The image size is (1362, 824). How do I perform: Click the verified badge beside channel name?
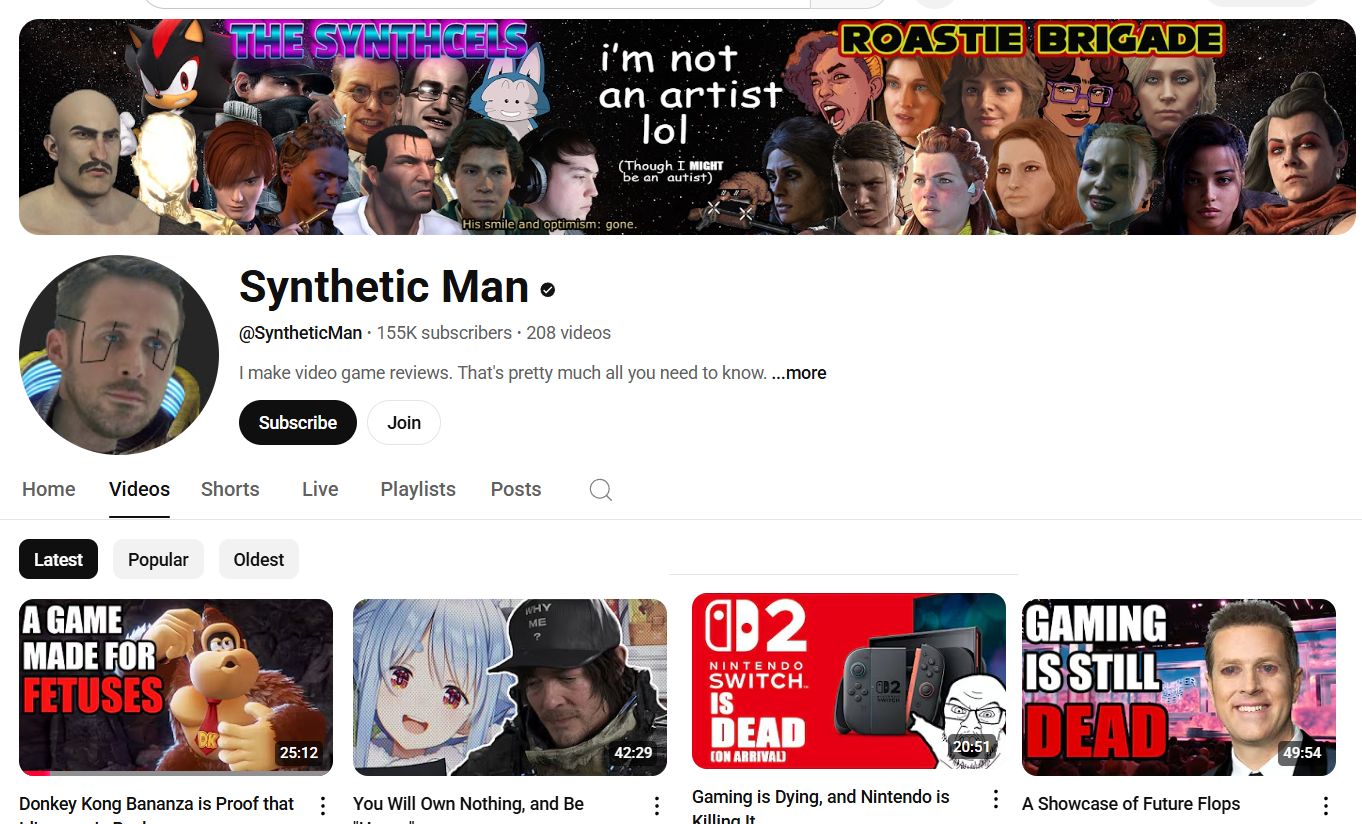[x=548, y=290]
